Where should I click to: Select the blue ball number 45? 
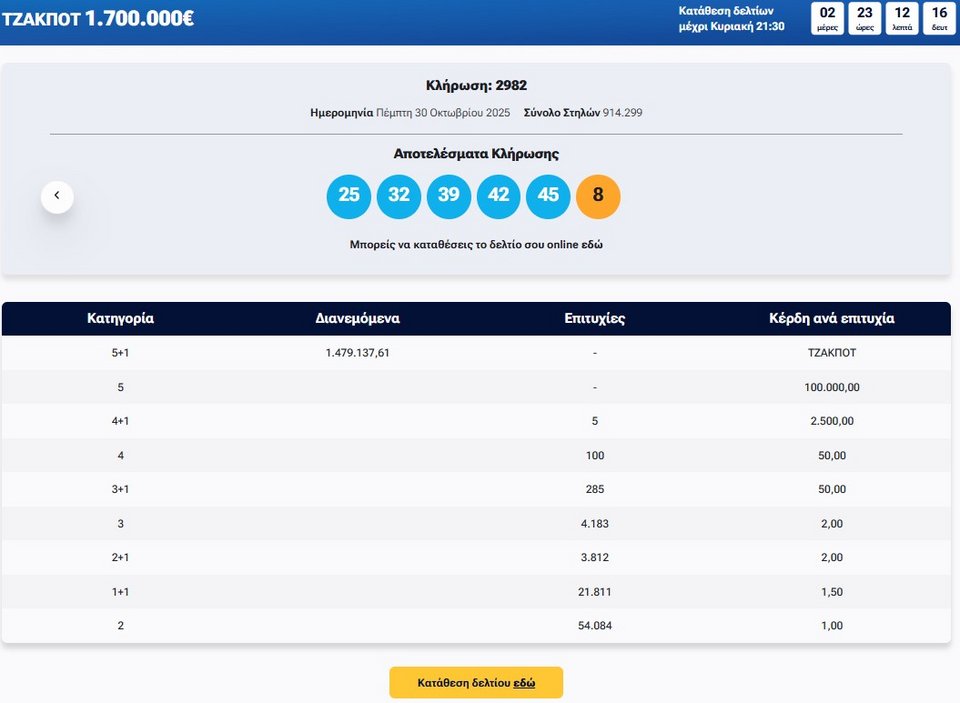click(548, 196)
